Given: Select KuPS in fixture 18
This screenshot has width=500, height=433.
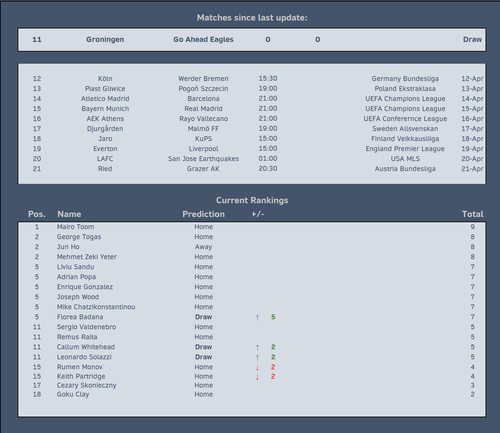Looking at the screenshot, I should (x=203, y=139).
